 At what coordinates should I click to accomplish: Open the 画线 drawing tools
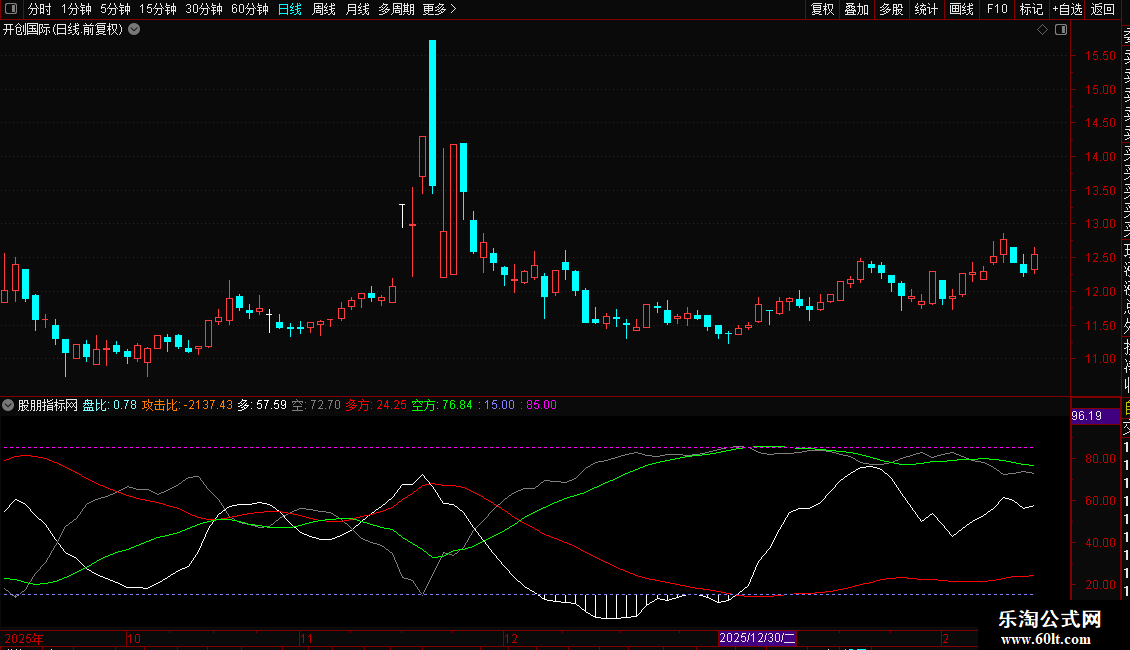tap(961, 9)
